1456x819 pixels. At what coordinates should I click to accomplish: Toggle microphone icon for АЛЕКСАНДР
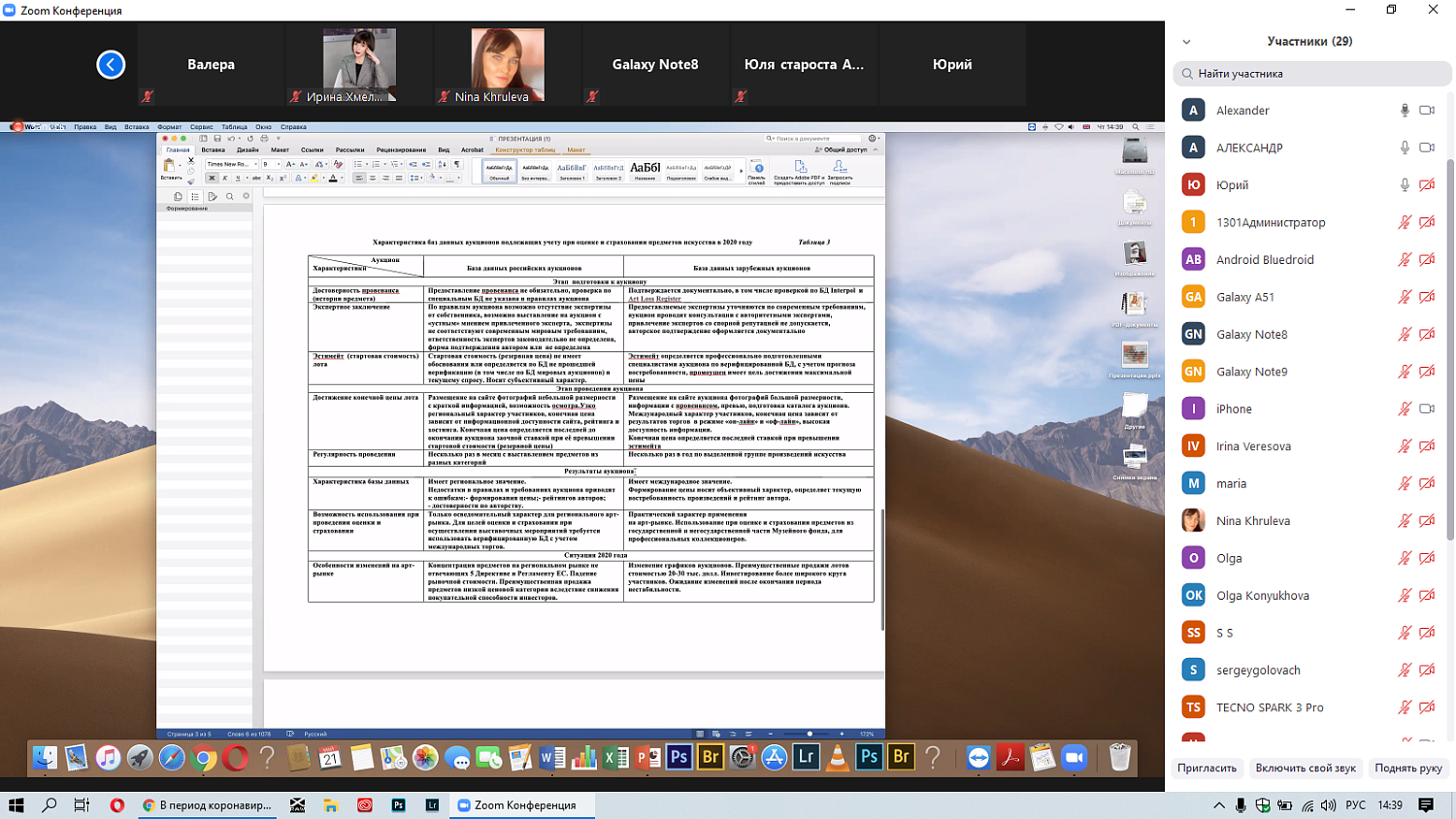click(x=1405, y=147)
